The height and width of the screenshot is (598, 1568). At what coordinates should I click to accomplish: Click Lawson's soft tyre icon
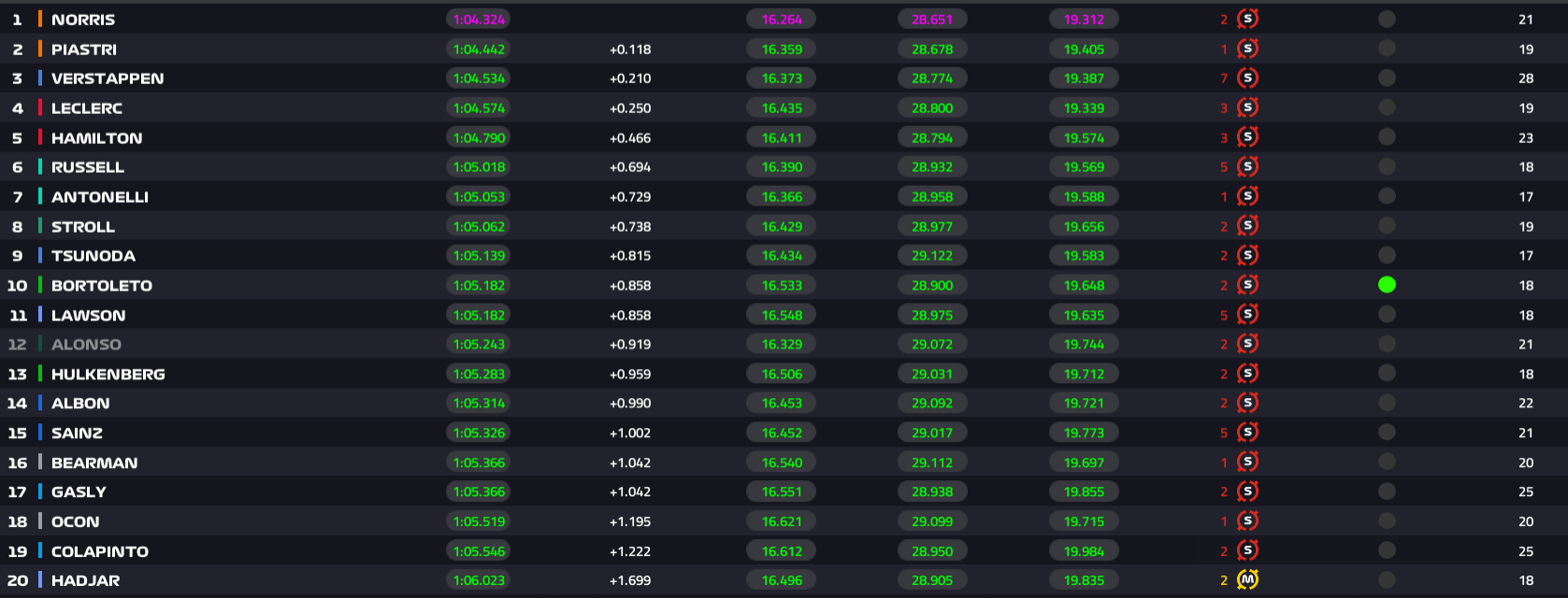pos(1247,315)
